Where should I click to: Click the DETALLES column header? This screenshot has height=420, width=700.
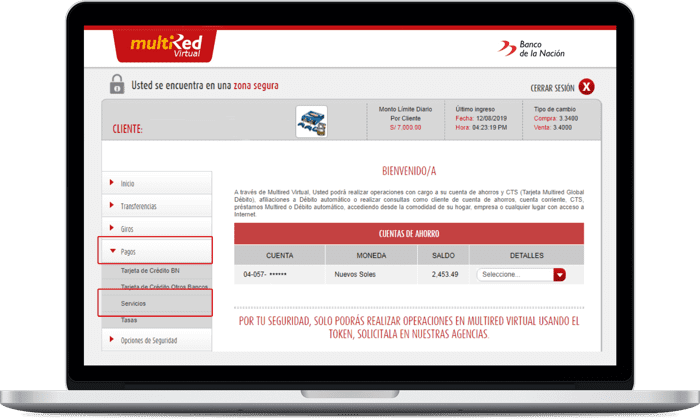tap(527, 255)
